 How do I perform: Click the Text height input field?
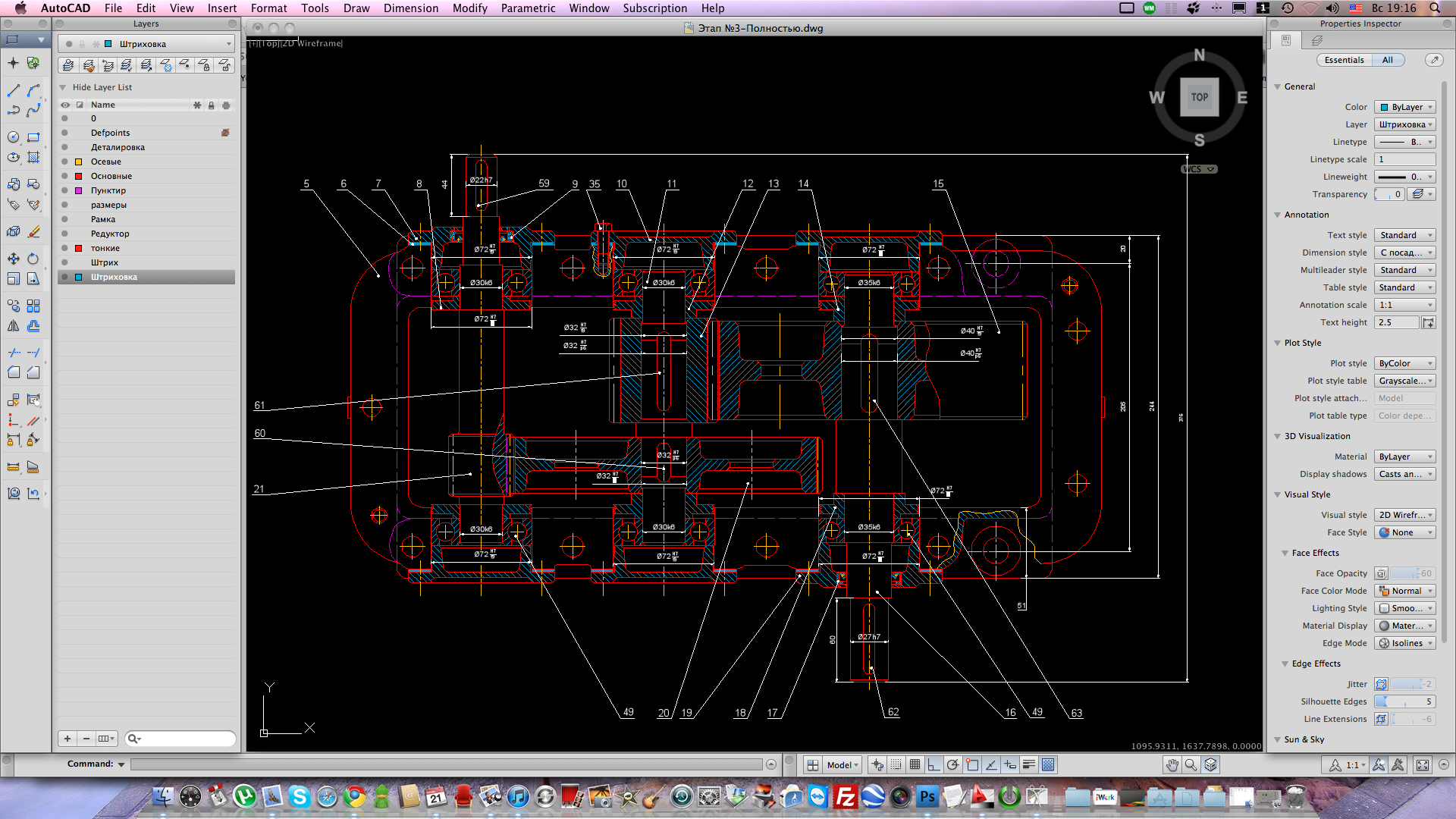click(x=1396, y=322)
